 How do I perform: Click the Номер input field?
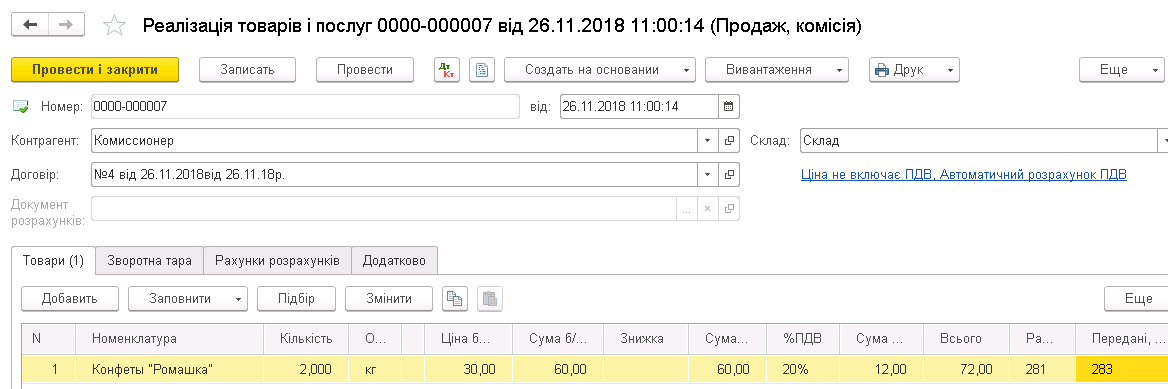pos(305,106)
